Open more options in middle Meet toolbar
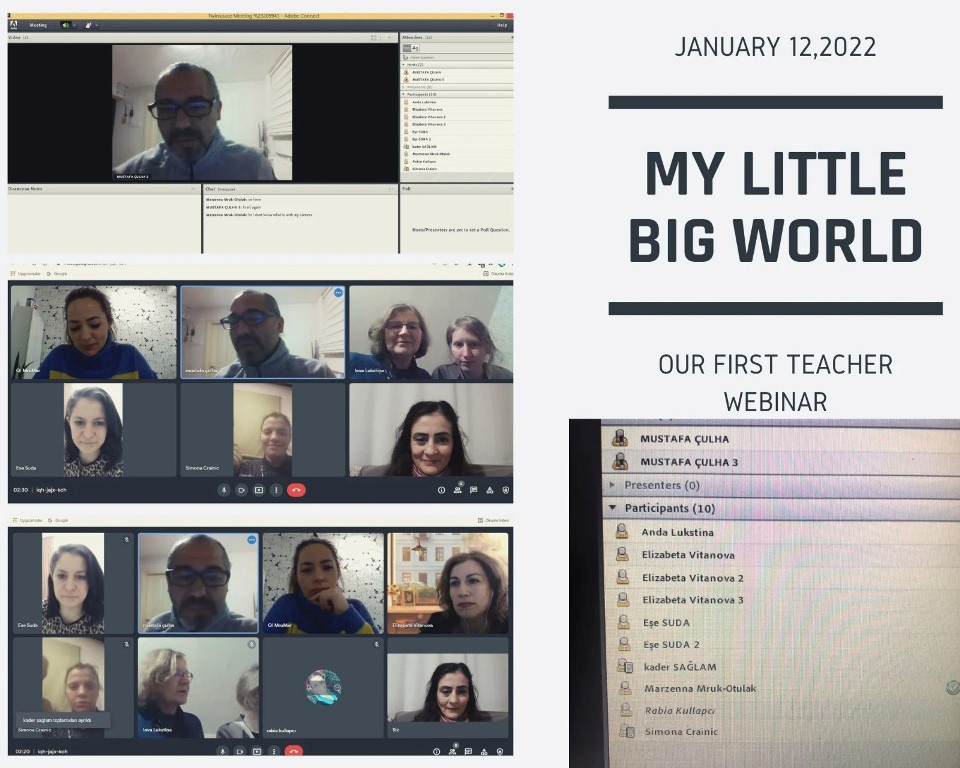Viewport: 960px width, 768px height. (x=276, y=490)
